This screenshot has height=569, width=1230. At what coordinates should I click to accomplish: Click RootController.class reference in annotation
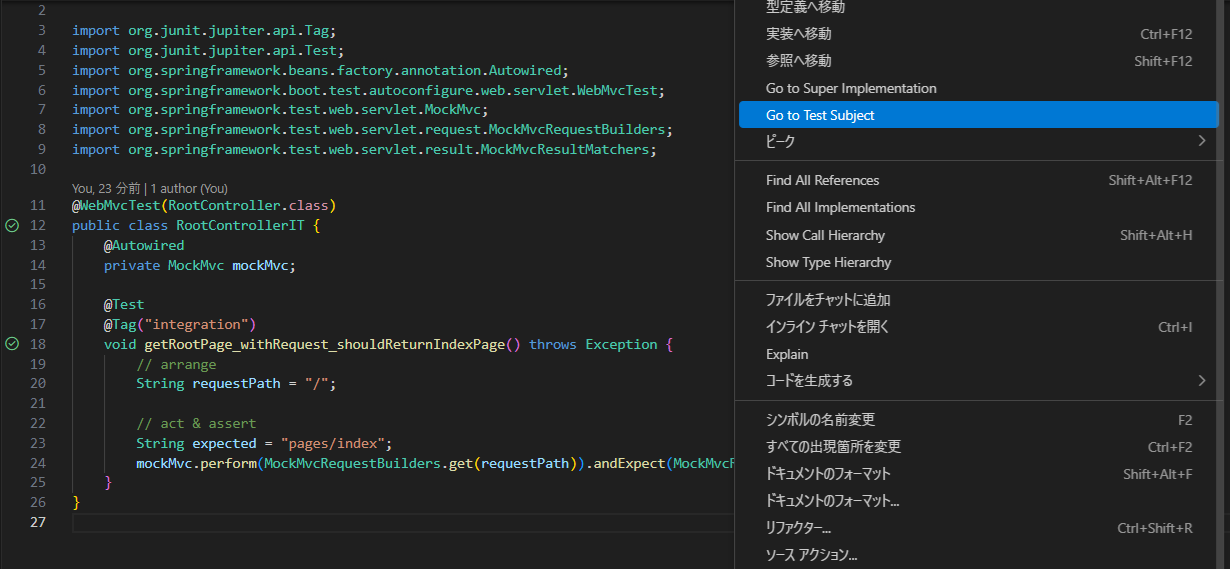click(x=249, y=206)
